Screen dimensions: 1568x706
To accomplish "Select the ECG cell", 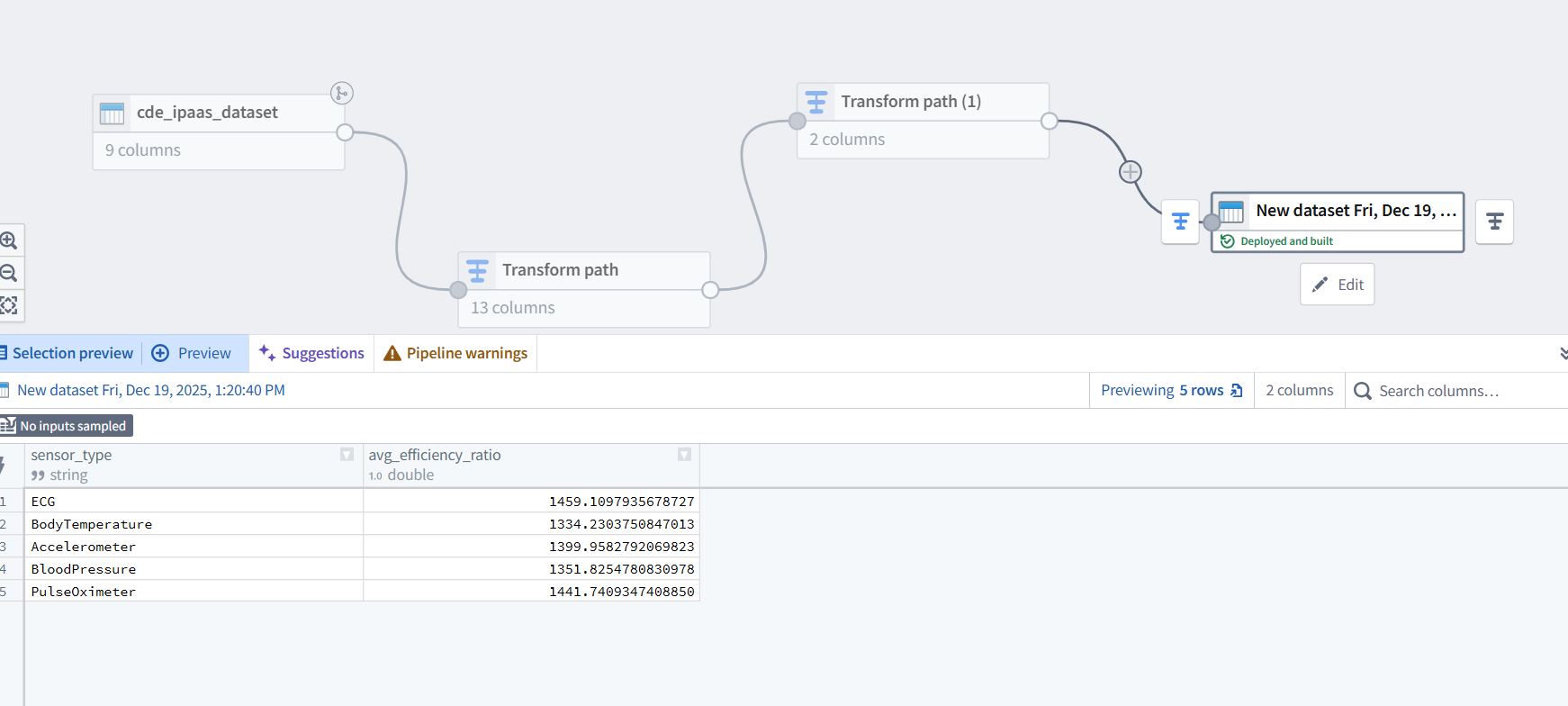I will [194, 501].
